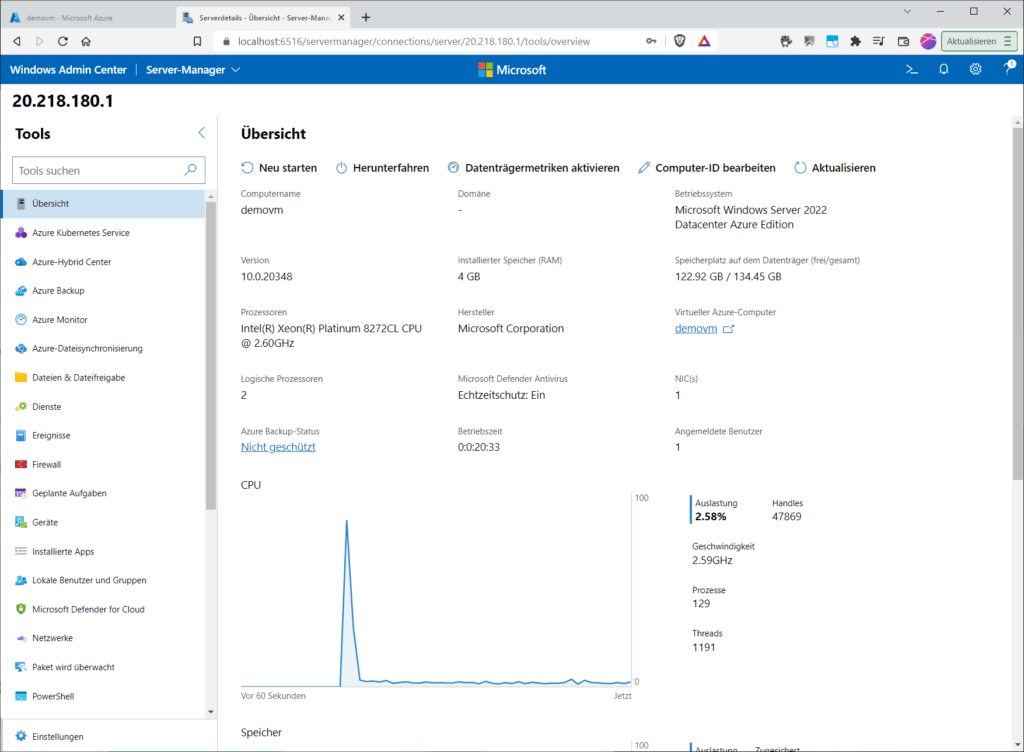Click the browser Aktualisieren update button
The image size is (1024, 752).
tap(979, 41)
